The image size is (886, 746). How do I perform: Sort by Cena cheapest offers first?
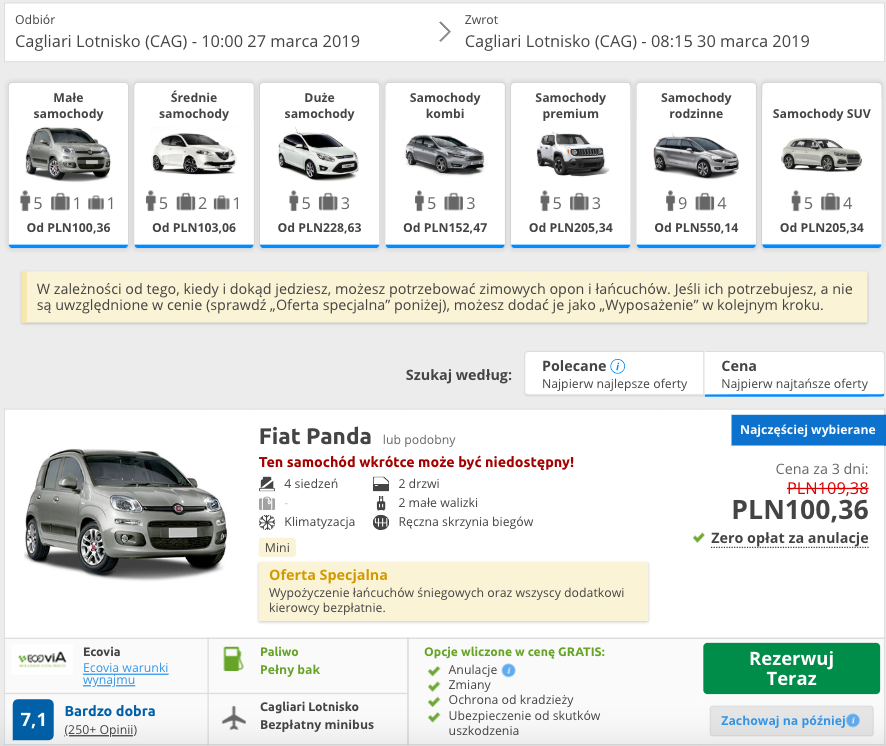[x=794, y=374]
